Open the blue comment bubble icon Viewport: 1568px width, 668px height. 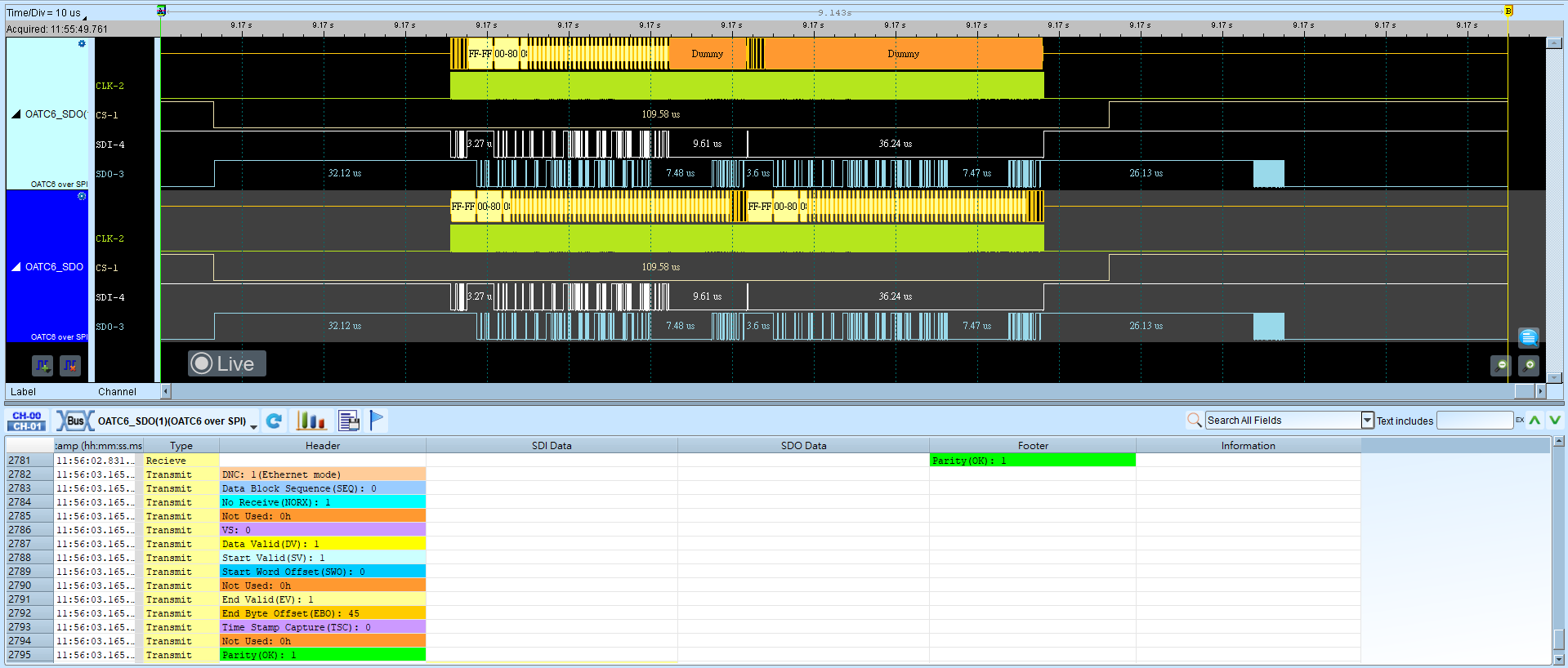(x=1529, y=337)
